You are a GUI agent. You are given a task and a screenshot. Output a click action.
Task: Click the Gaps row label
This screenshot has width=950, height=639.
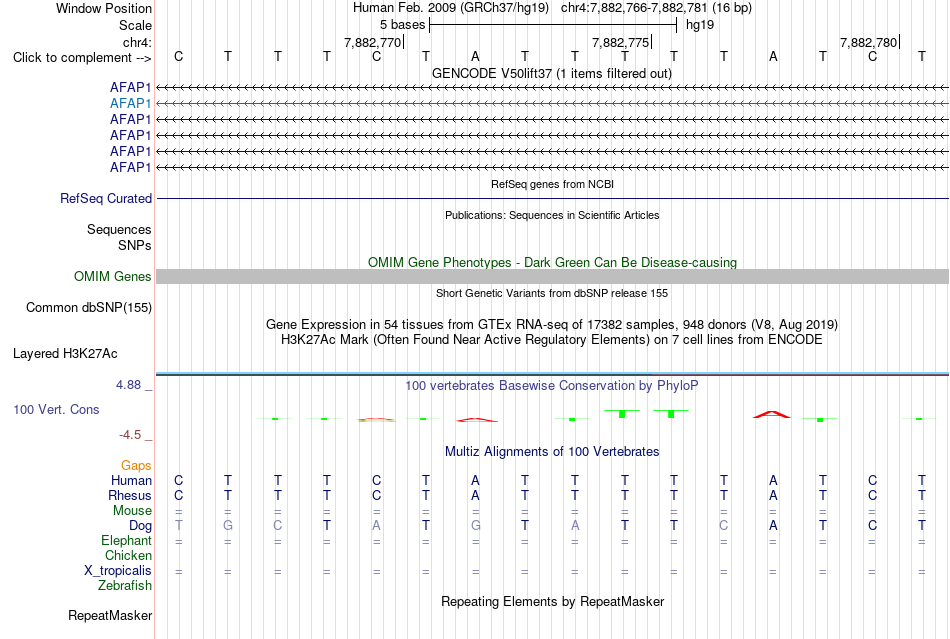point(136,465)
